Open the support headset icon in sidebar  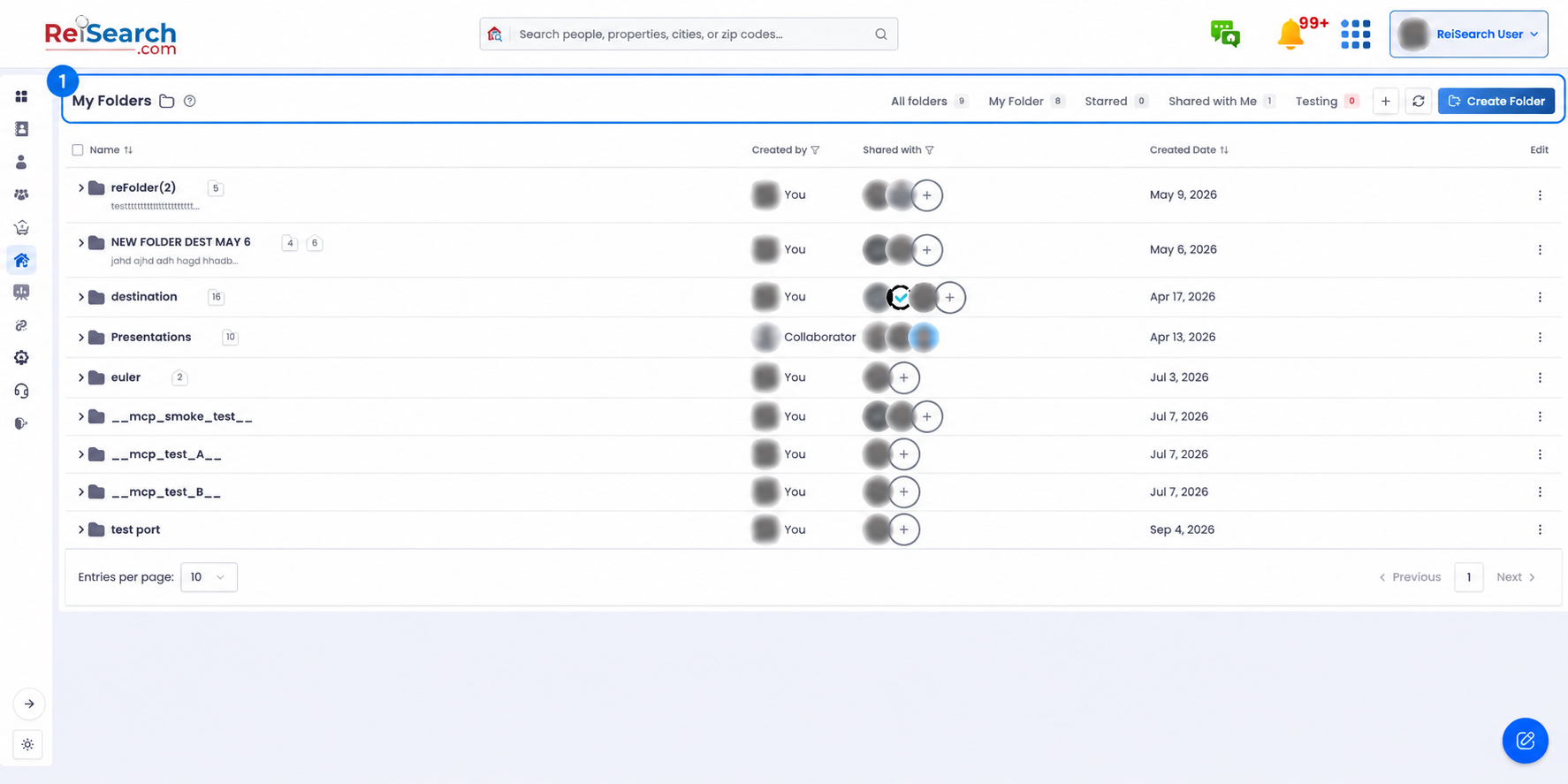pos(21,391)
